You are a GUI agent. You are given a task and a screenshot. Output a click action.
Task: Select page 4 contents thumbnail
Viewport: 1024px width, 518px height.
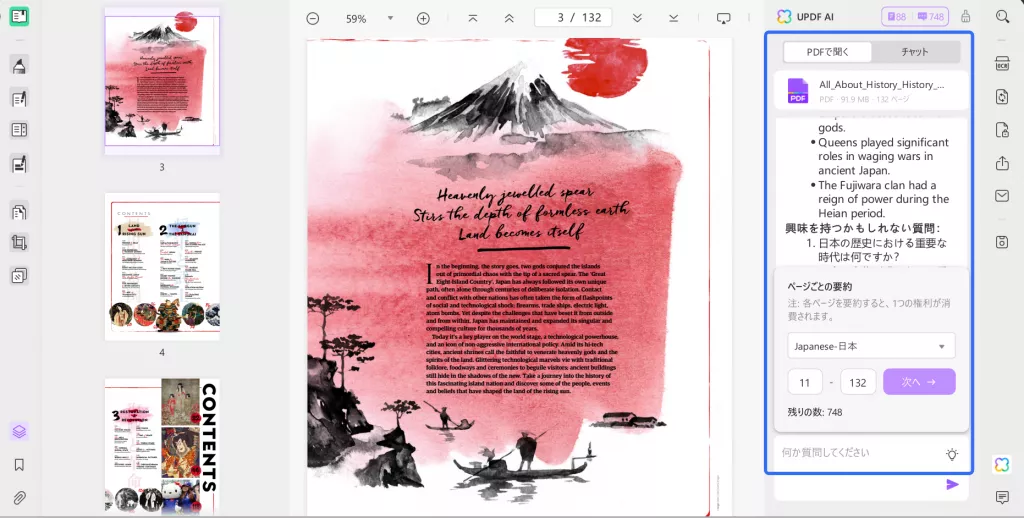(x=162, y=267)
